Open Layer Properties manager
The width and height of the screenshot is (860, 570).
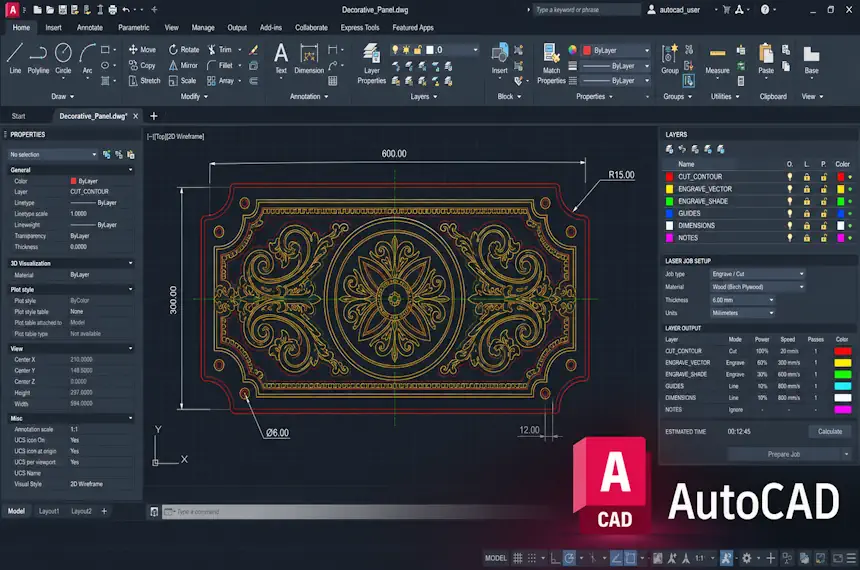click(371, 64)
